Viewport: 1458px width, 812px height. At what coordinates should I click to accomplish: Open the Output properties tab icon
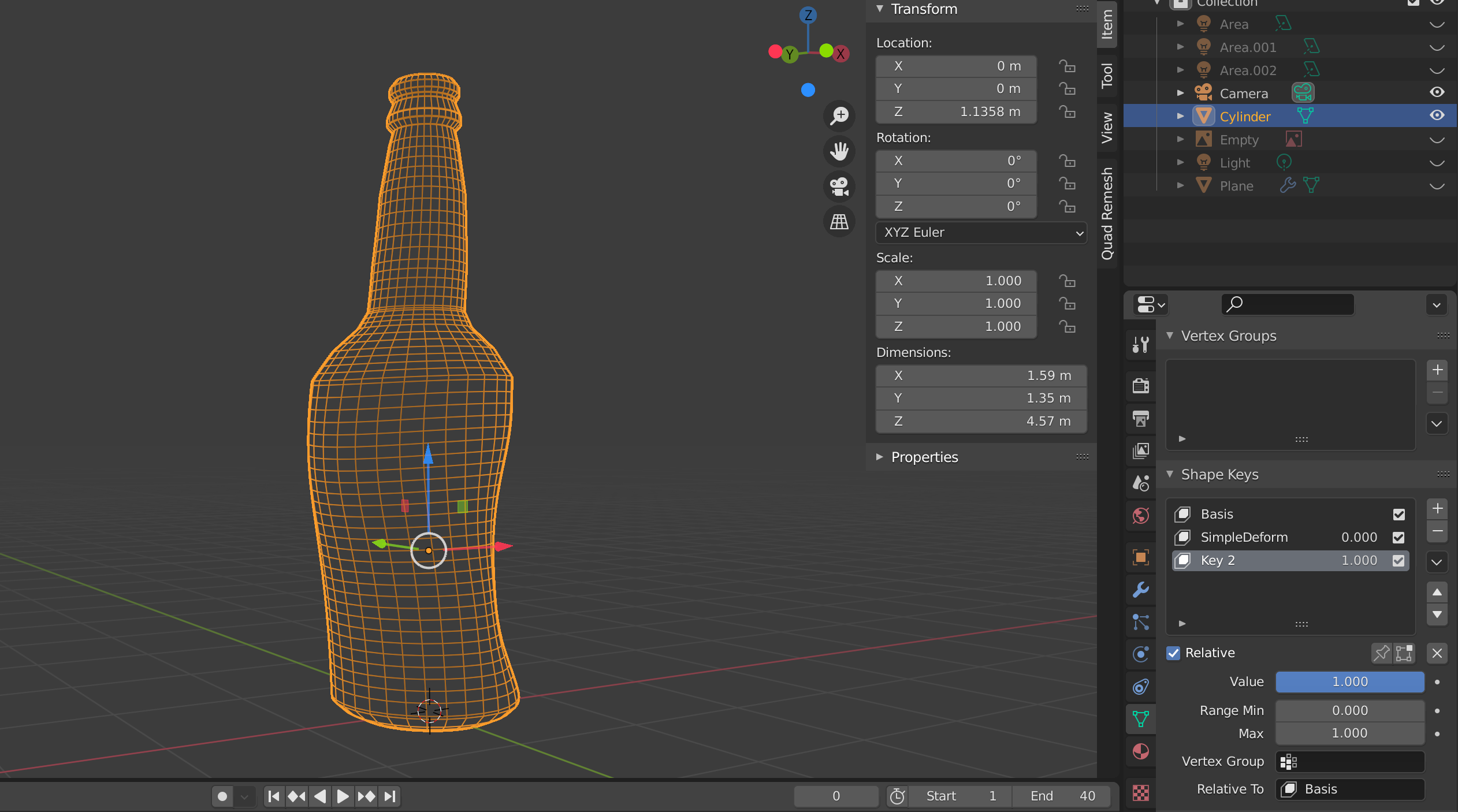1141,418
